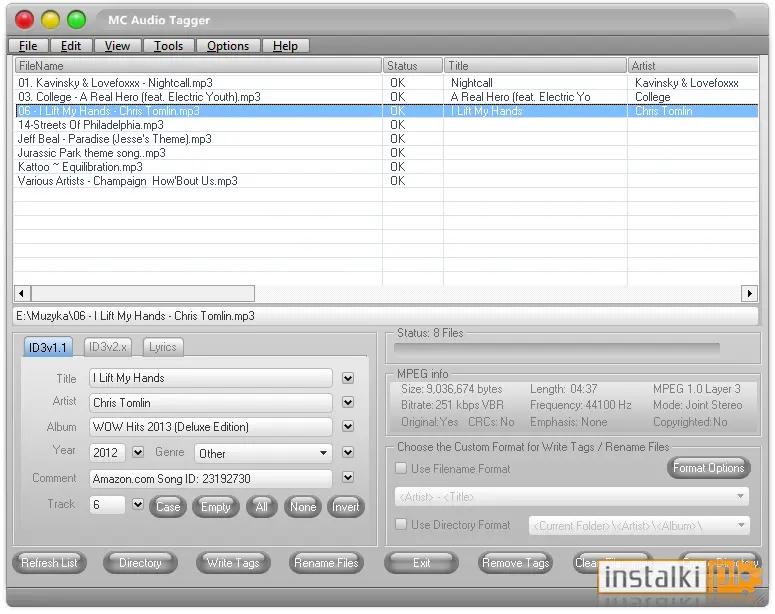Click the Case button

(x=168, y=507)
